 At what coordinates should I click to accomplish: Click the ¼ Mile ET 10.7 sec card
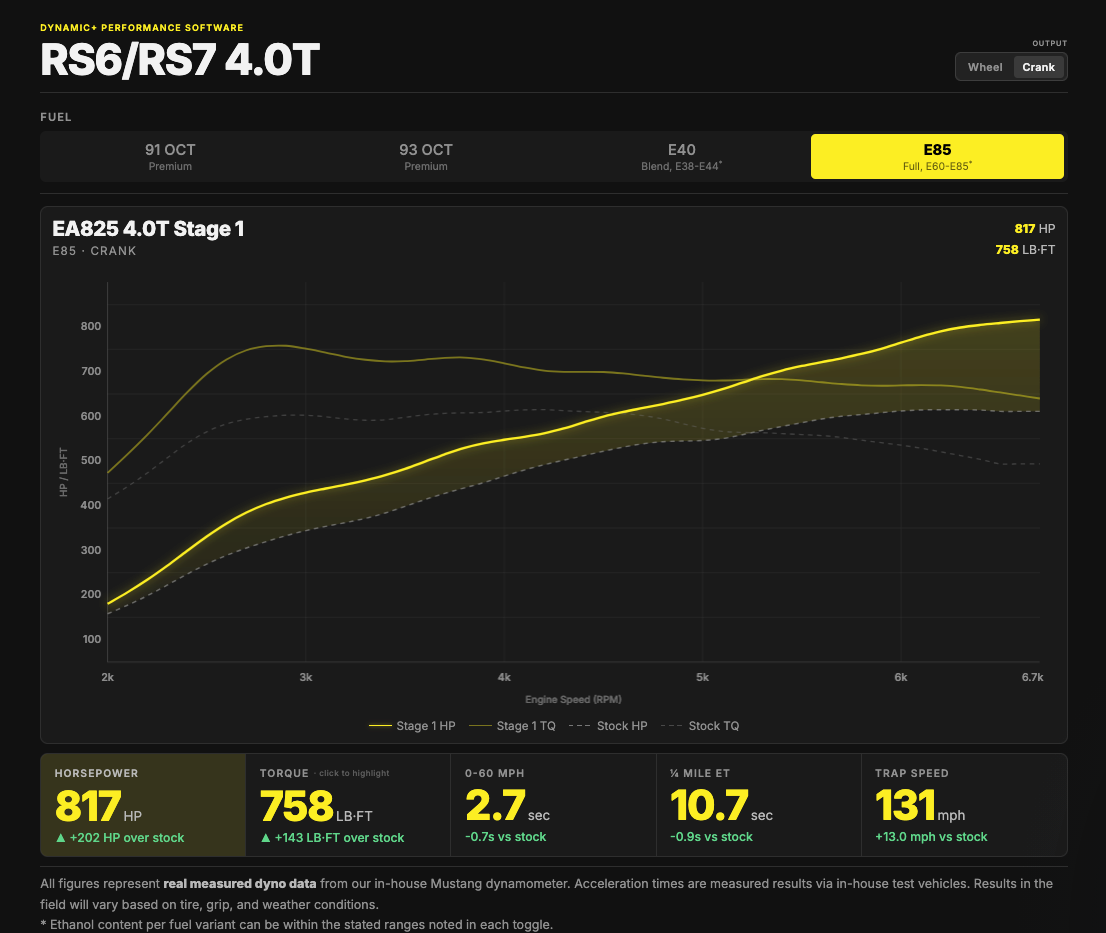click(x=759, y=805)
